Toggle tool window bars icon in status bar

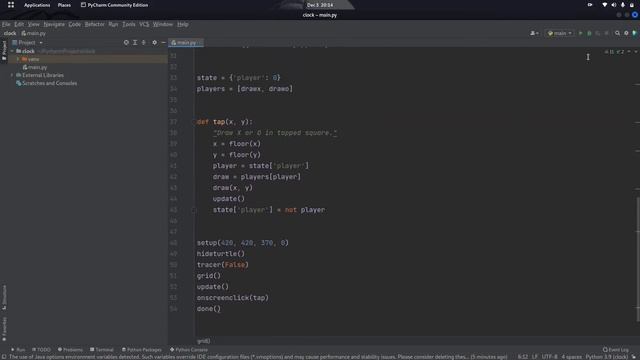(4, 357)
